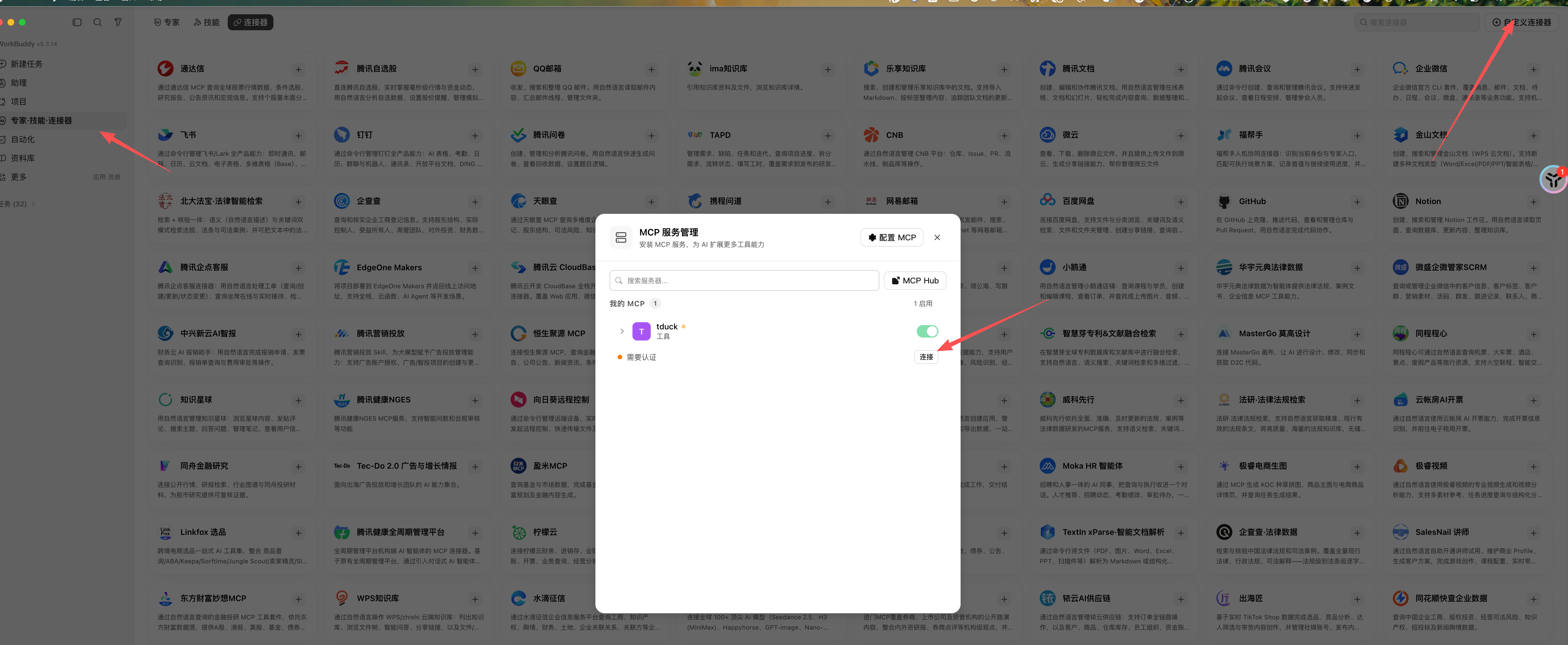Expand the 任务 (32) section

point(18,204)
